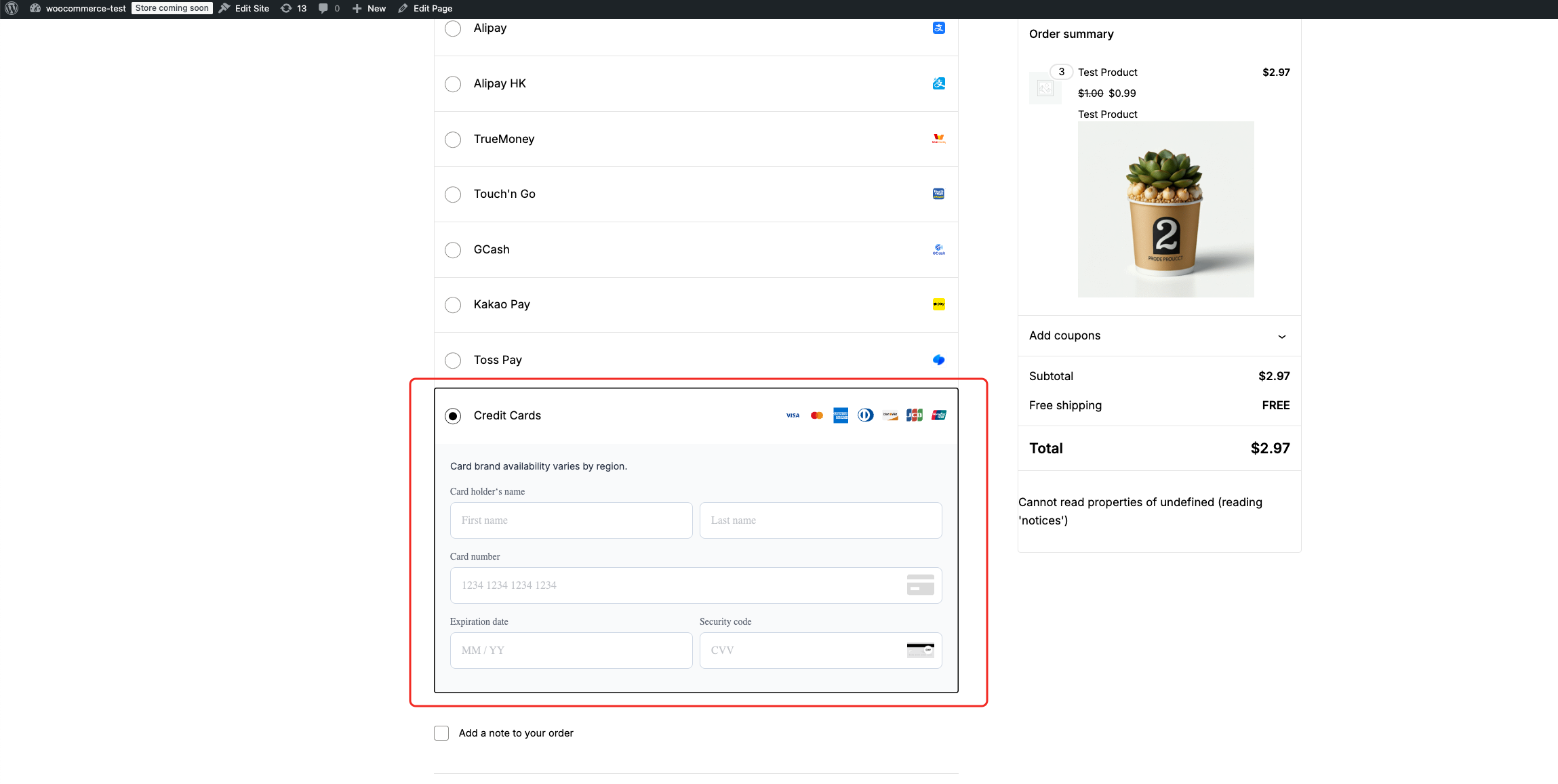Click the Kakao Pay yellow logo icon
Image resolution: width=1558 pixels, height=784 pixels.
(x=939, y=304)
